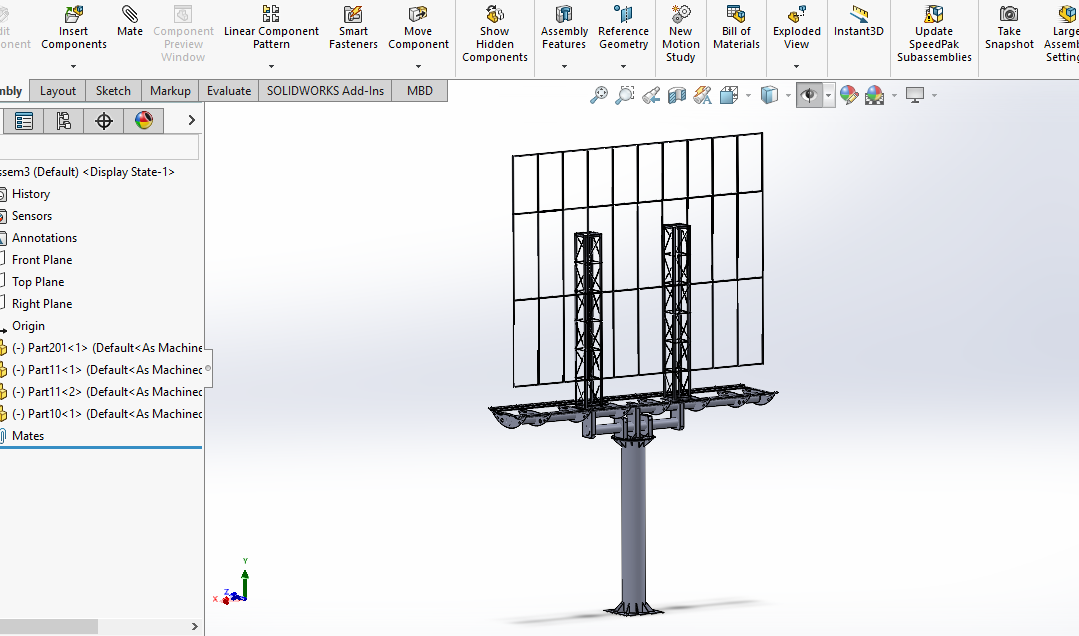Open the View Settings monitor icon
Image resolution: width=1079 pixels, height=636 pixels.
[915, 95]
